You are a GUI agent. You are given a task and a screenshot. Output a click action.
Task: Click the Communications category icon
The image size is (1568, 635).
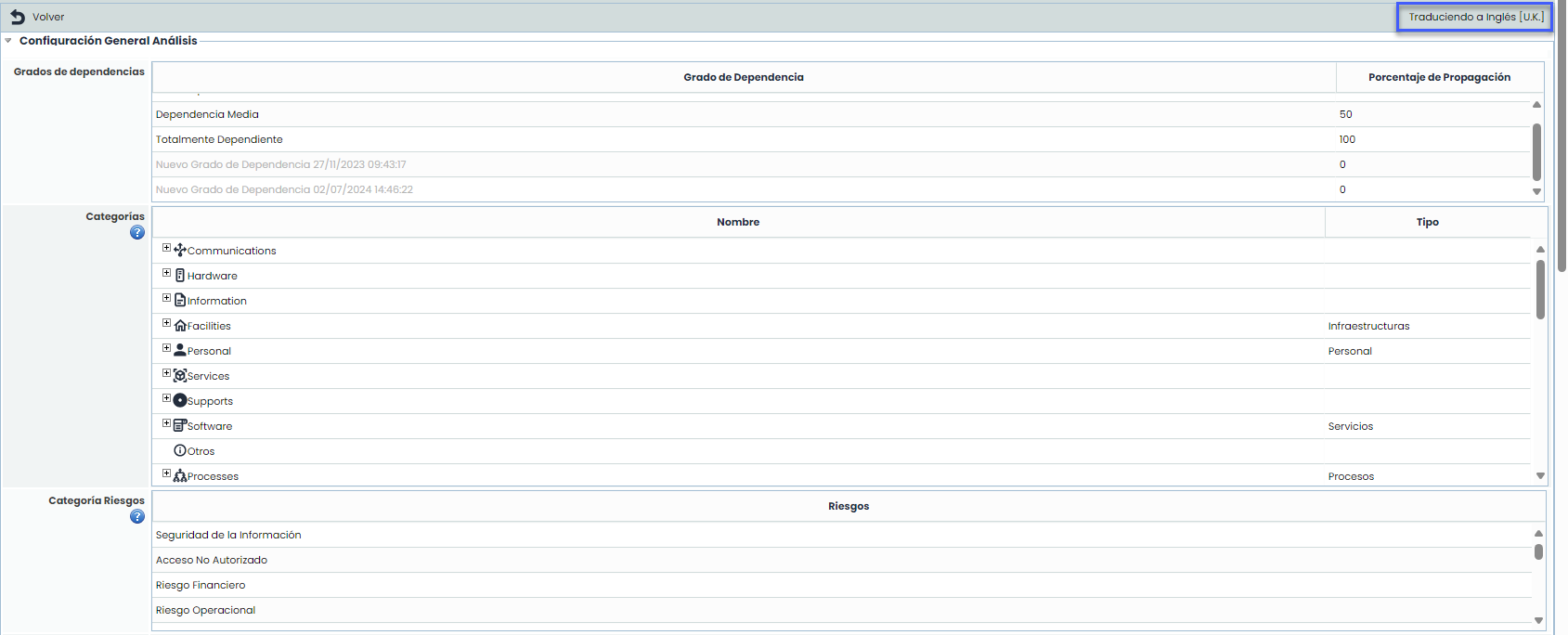pyautogui.click(x=180, y=250)
